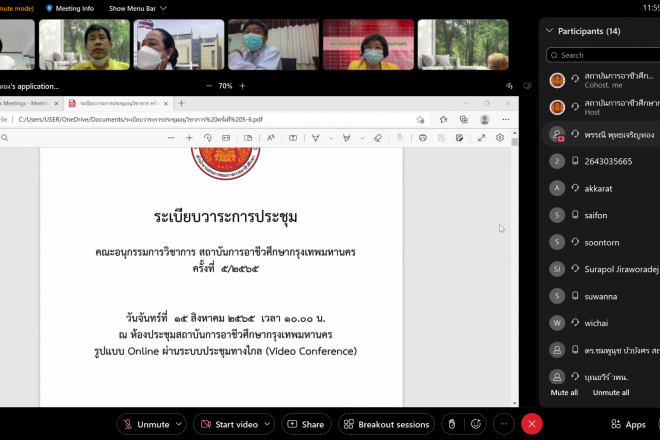Select the Highlight tool
Image resolution: width=660 pixels, height=440 pixels.
tap(346, 138)
